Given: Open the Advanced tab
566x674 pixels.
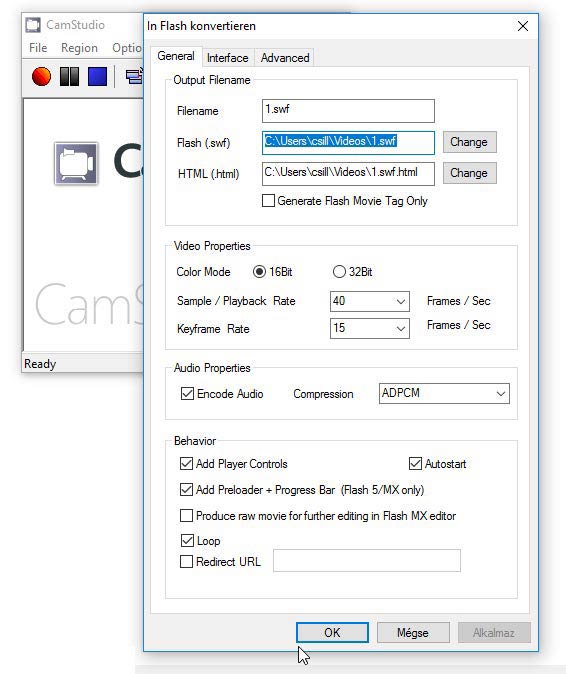Looking at the screenshot, I should click(x=285, y=58).
